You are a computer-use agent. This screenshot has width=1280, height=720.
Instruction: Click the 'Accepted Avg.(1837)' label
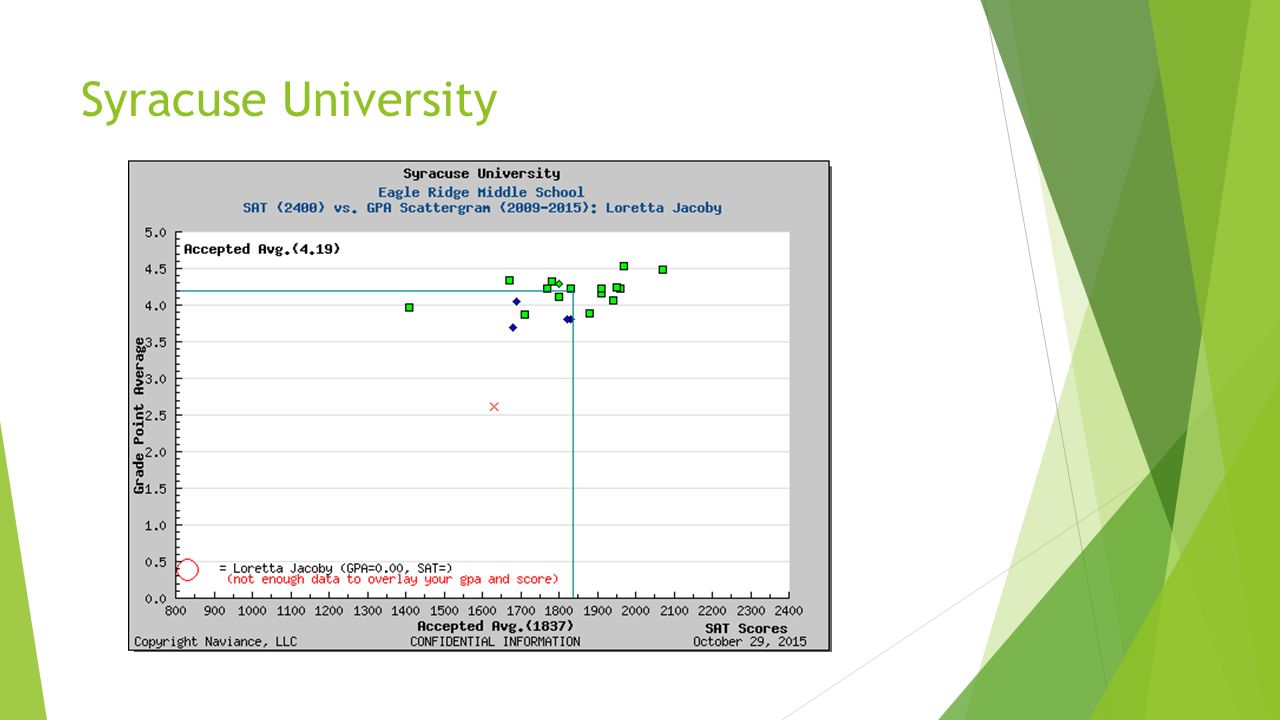[x=495, y=627]
